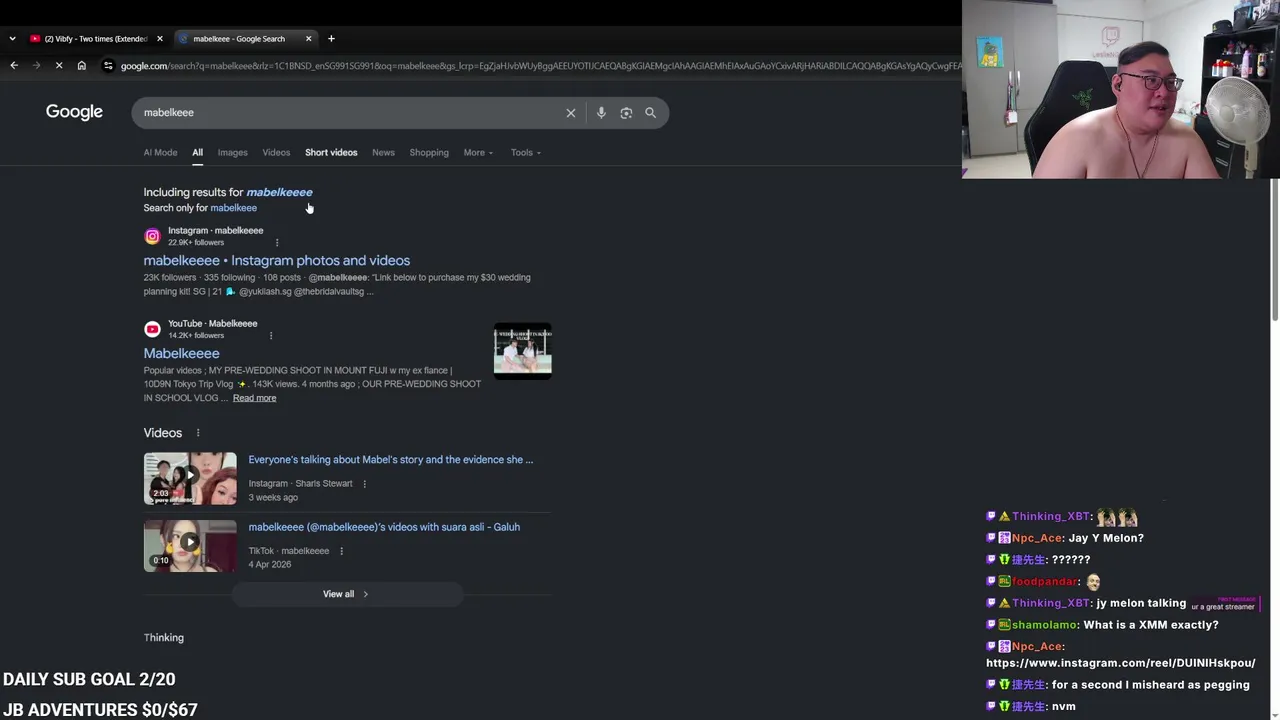Click 'What is a XMM exactly?' chat message
This screenshot has height=720, width=1280.
tap(1151, 625)
